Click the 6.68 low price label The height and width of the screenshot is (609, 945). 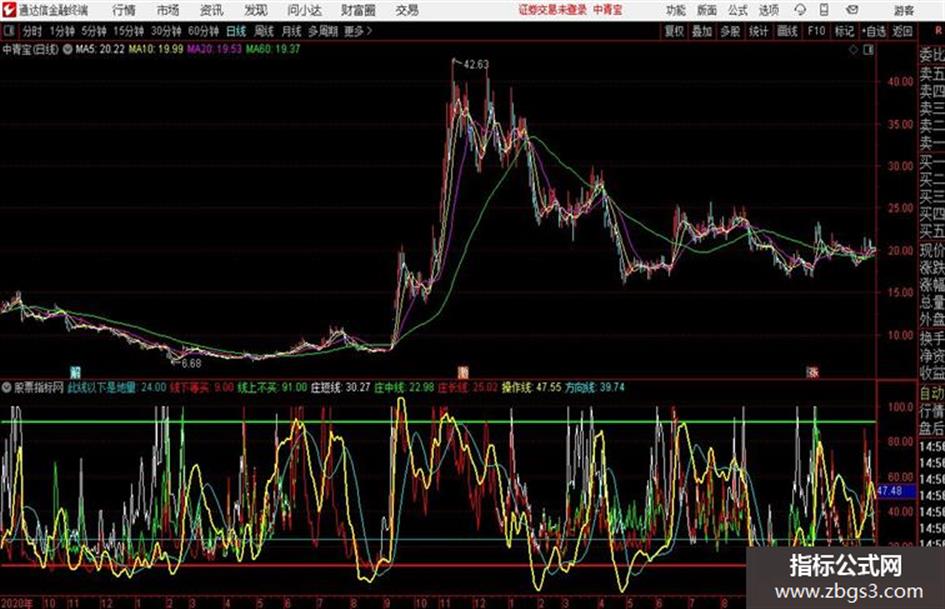coord(191,363)
